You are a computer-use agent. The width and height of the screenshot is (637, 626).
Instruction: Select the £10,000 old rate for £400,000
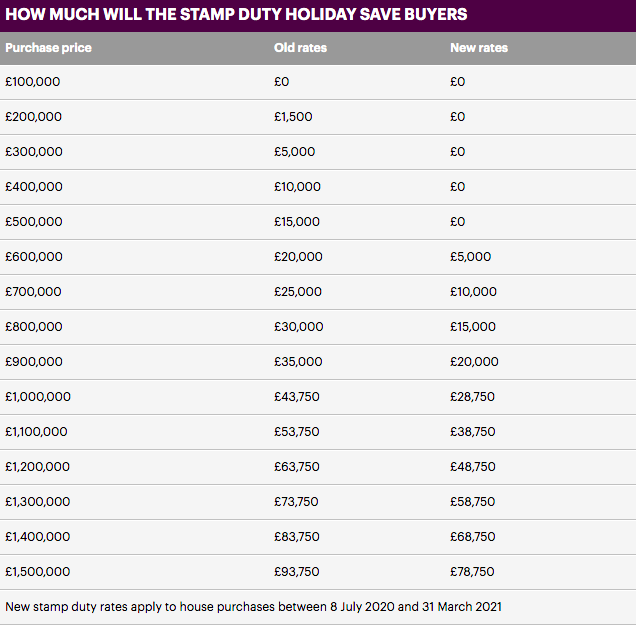coord(297,187)
